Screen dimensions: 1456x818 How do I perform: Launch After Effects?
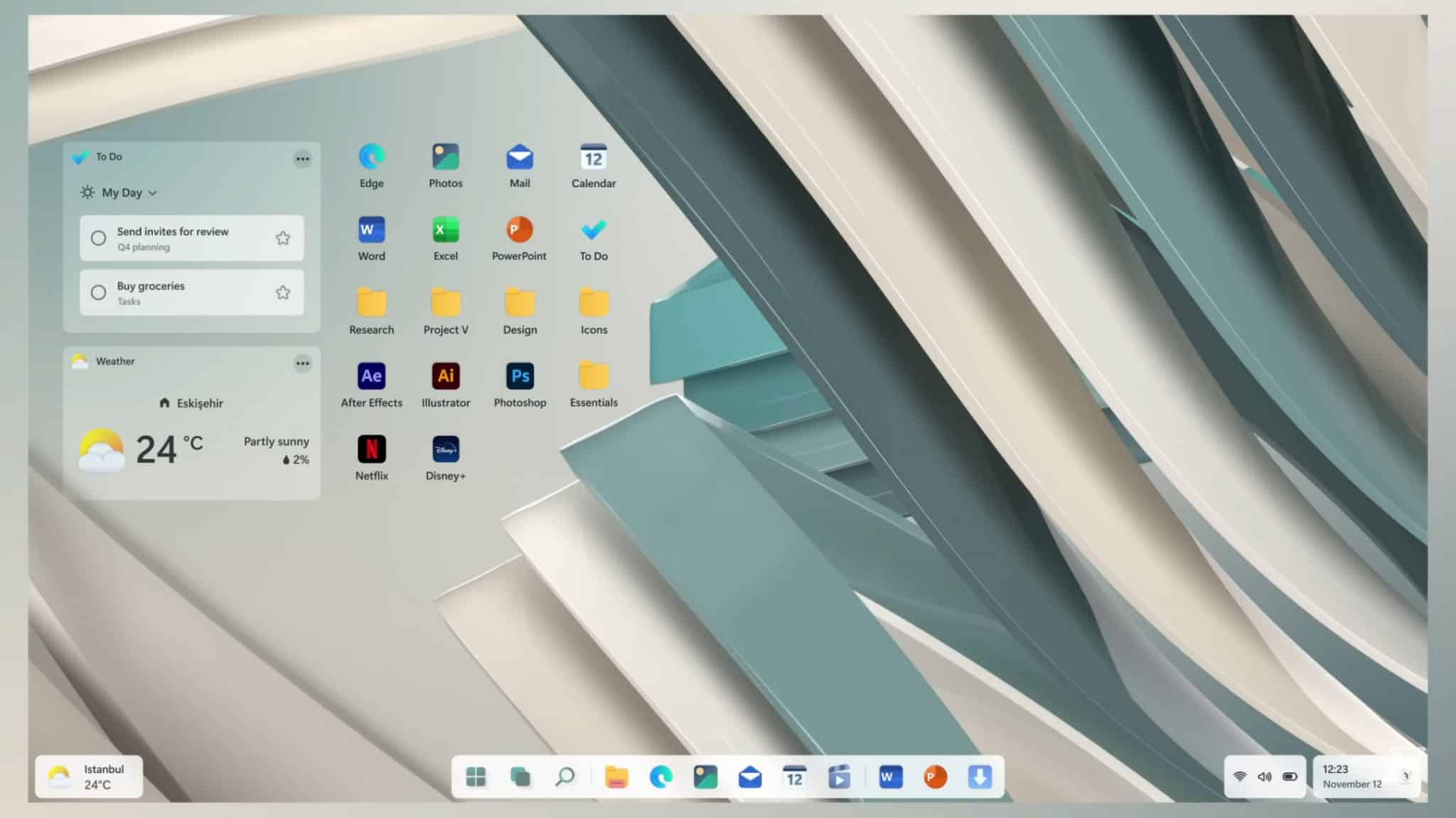point(371,376)
